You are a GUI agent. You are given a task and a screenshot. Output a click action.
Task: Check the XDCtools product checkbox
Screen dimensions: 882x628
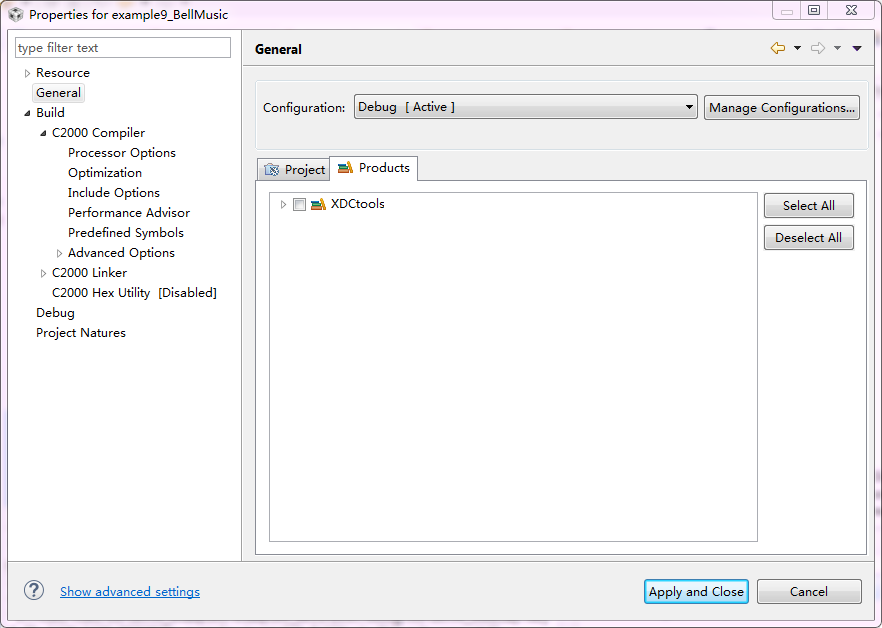[x=299, y=204]
